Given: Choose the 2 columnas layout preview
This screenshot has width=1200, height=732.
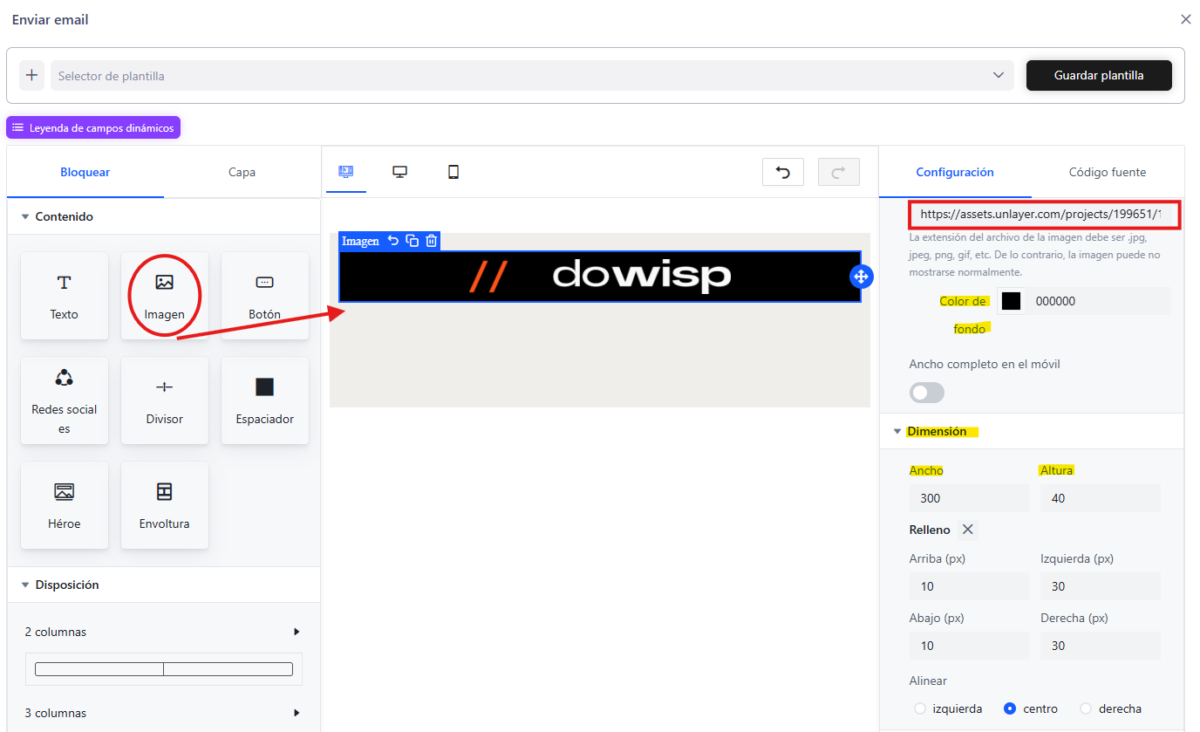Looking at the screenshot, I should pos(164,669).
